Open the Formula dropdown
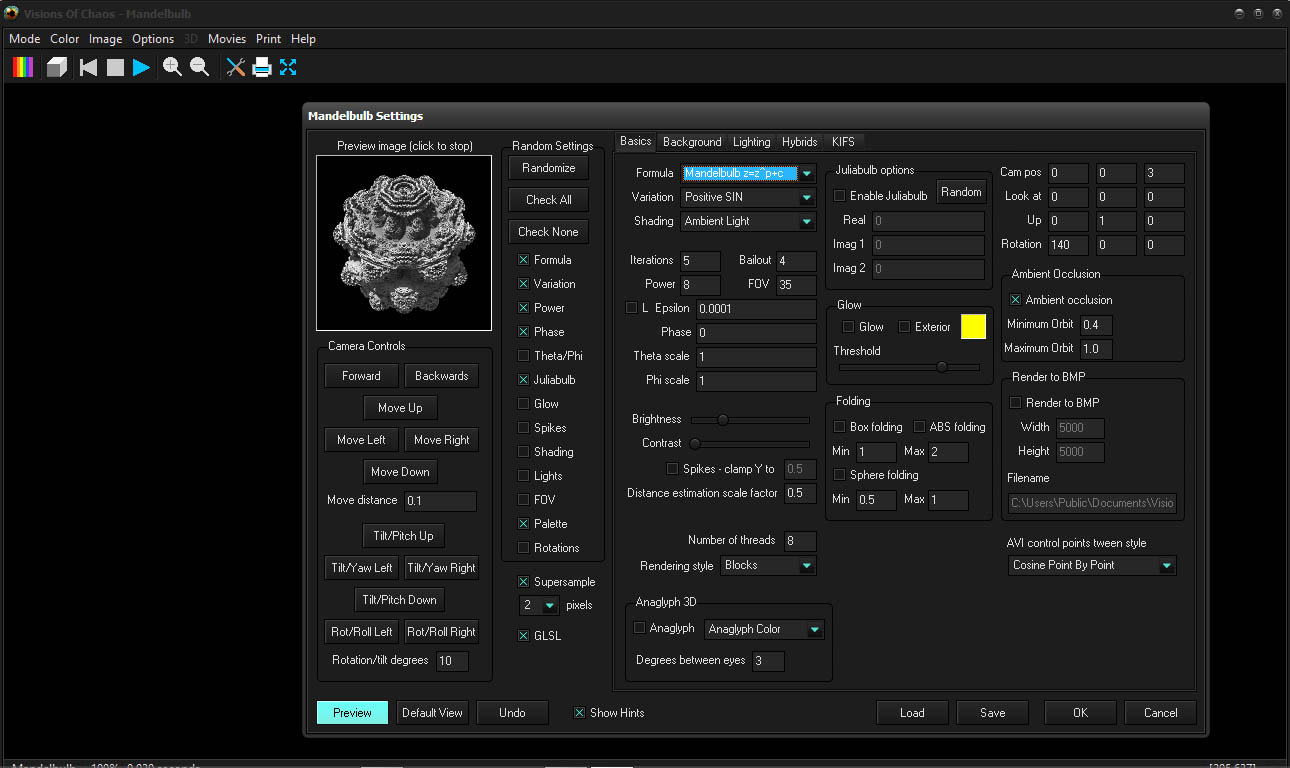Viewport: 1290px width, 768px height. [749, 173]
